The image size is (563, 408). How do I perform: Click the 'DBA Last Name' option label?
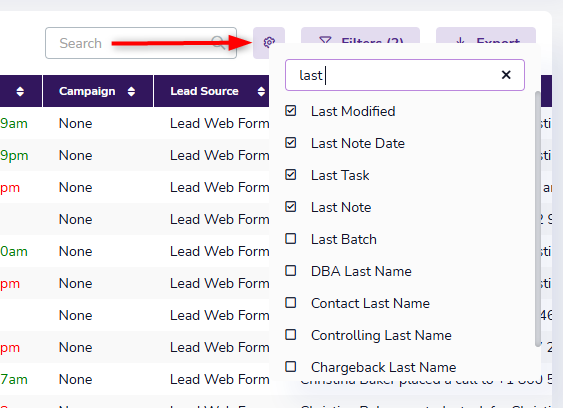pyautogui.click(x=361, y=271)
